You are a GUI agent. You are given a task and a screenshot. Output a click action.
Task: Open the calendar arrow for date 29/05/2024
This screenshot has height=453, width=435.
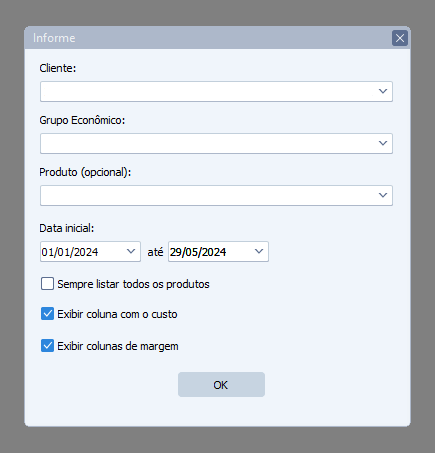click(259, 251)
